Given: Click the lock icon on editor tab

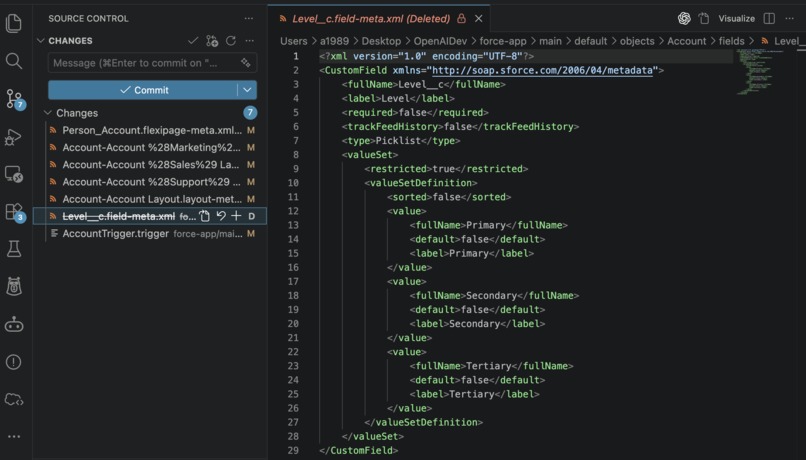Looking at the screenshot, I should (x=461, y=19).
